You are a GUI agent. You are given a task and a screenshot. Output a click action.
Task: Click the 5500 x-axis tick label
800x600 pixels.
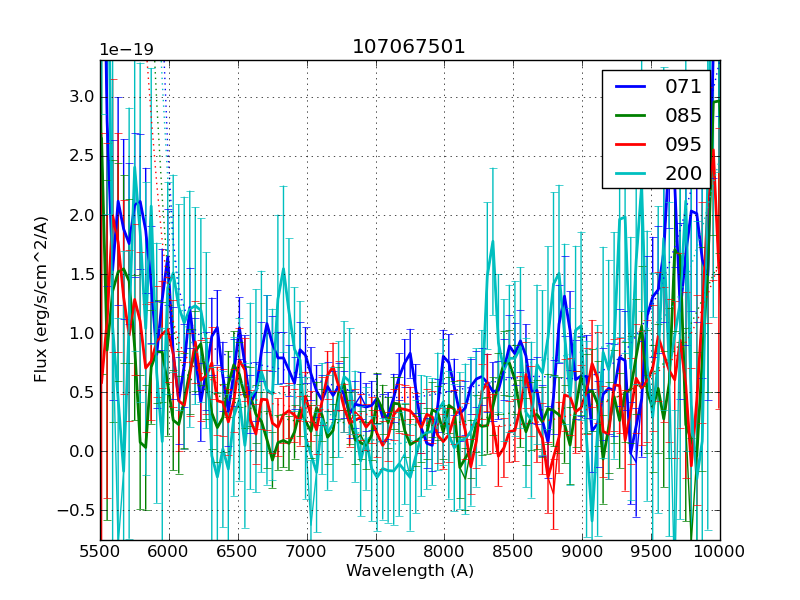click(x=100, y=552)
